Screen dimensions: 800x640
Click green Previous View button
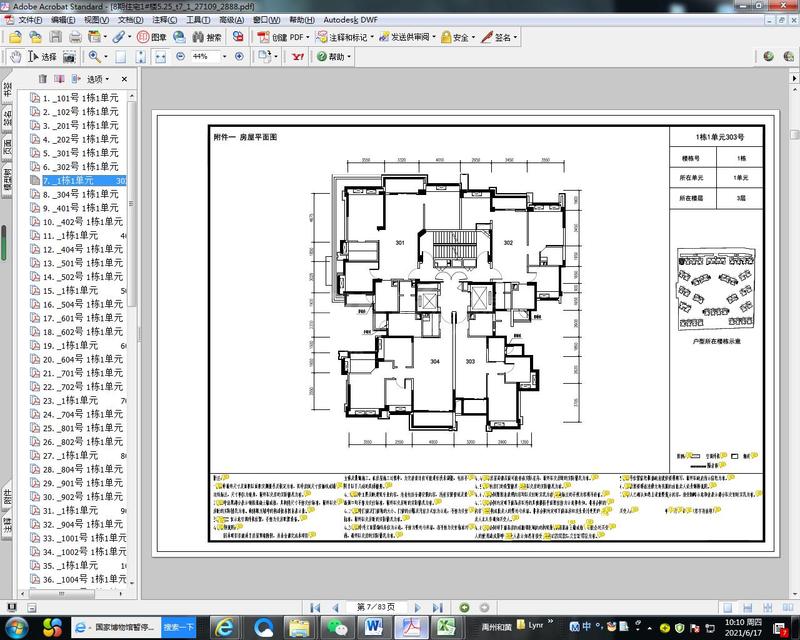coord(464,607)
